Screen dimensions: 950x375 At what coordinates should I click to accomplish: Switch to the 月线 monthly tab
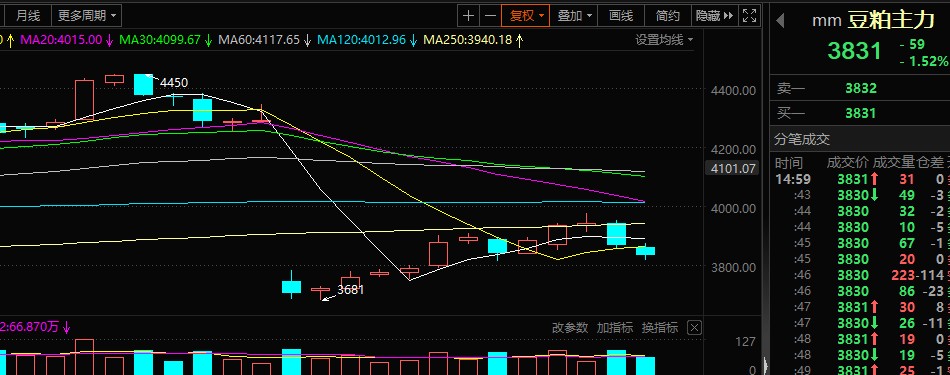pos(28,16)
